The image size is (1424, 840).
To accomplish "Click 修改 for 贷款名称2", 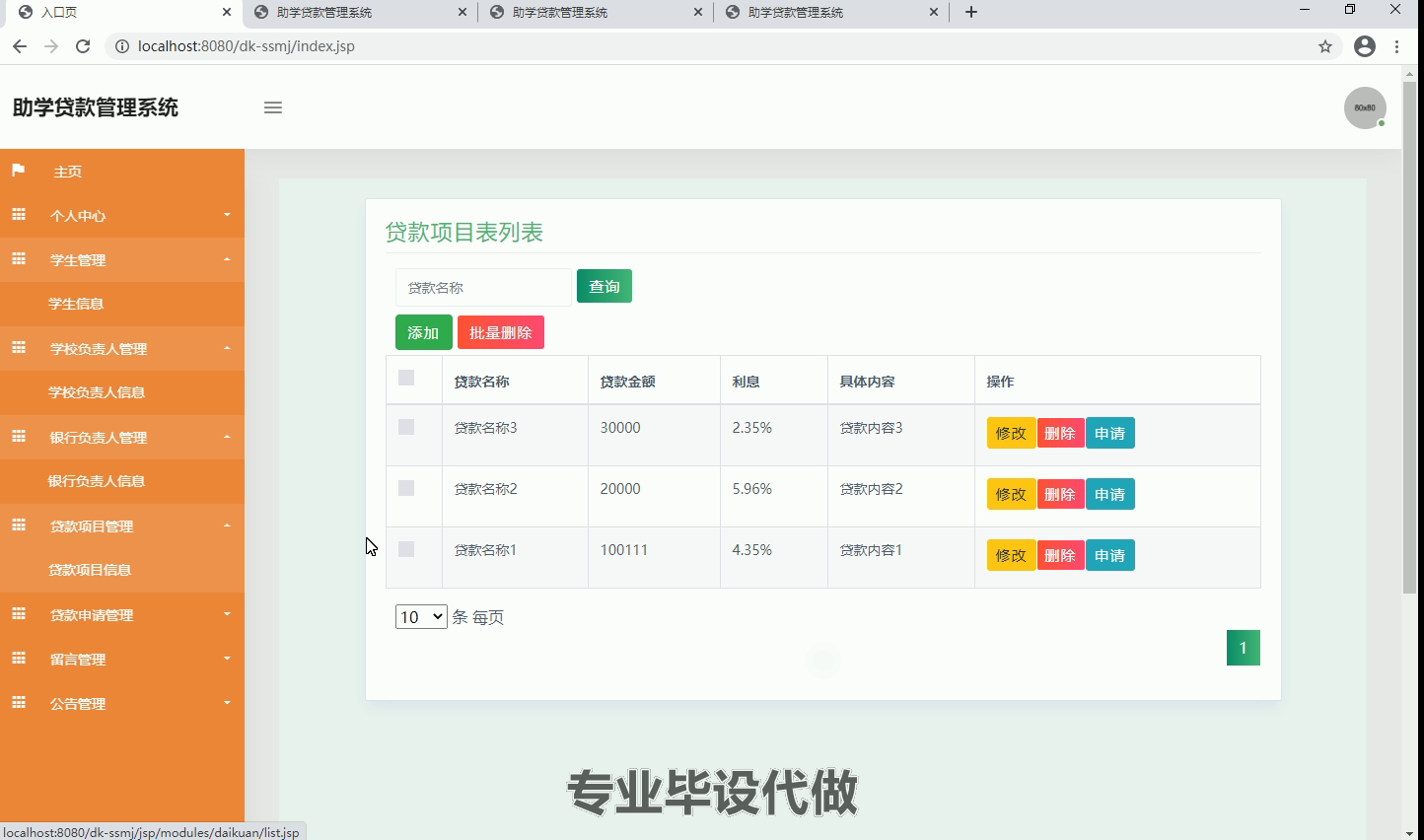I will [x=1011, y=494].
